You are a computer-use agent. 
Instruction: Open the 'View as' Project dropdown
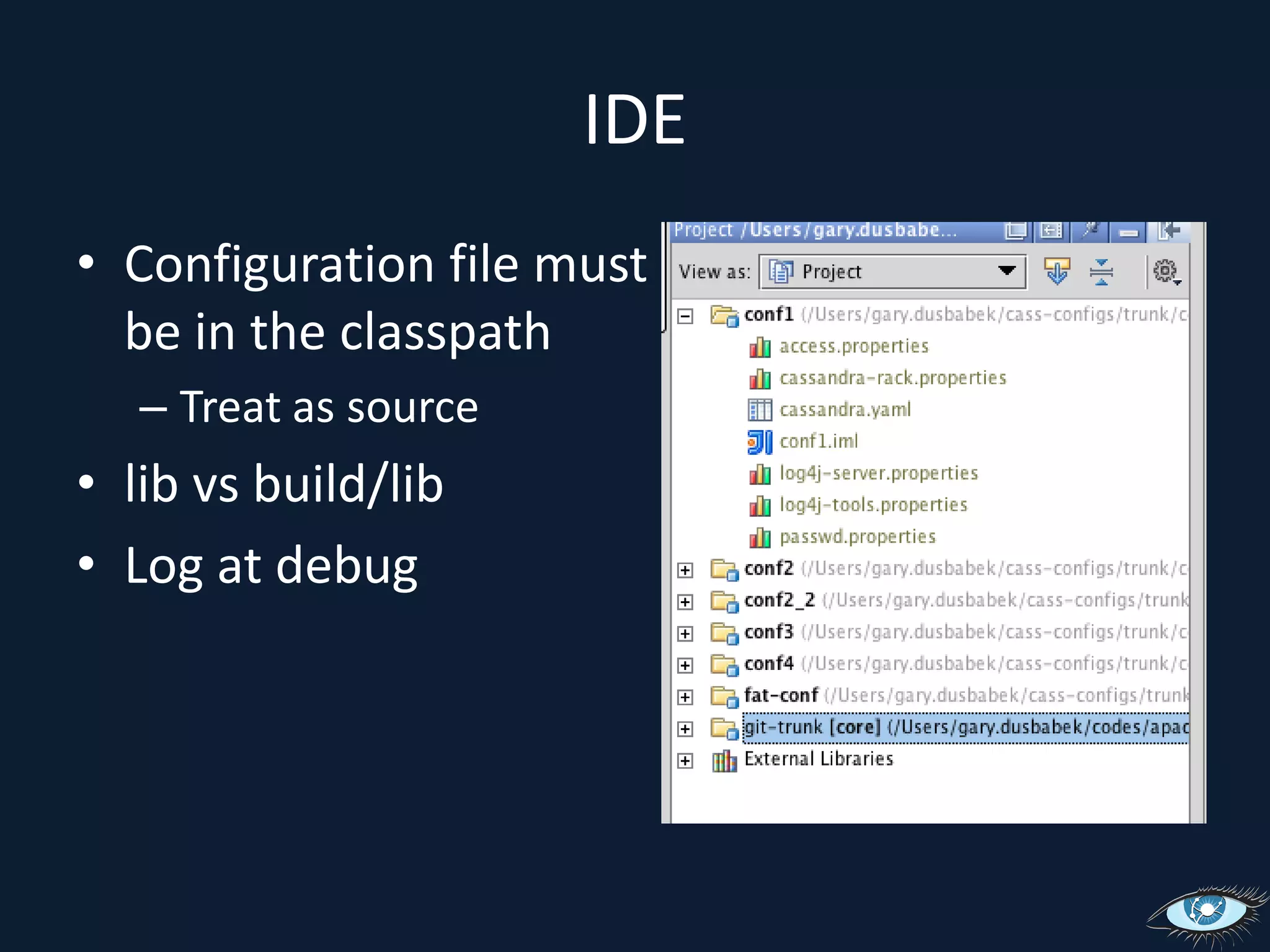click(x=893, y=271)
